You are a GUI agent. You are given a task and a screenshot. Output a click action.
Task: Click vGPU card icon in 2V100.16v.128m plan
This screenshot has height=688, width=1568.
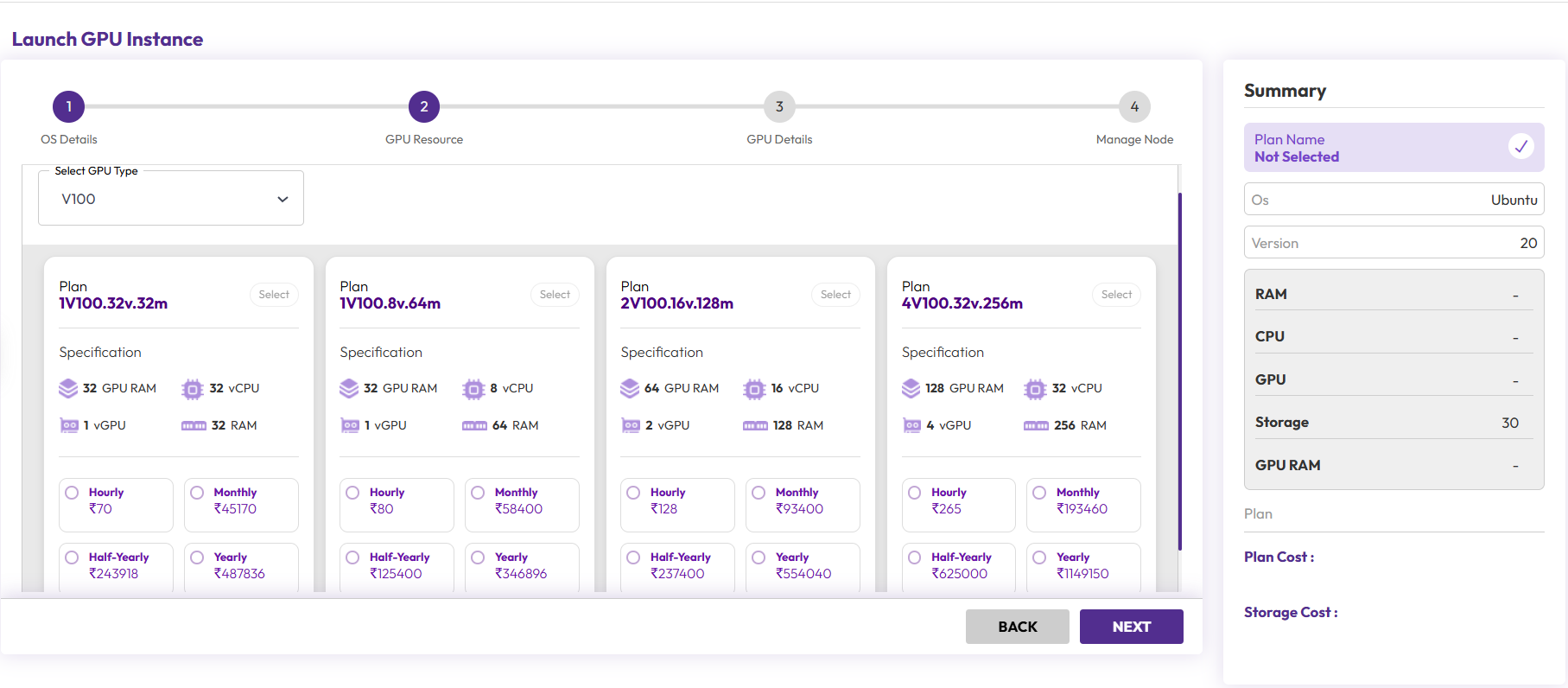coord(631,425)
